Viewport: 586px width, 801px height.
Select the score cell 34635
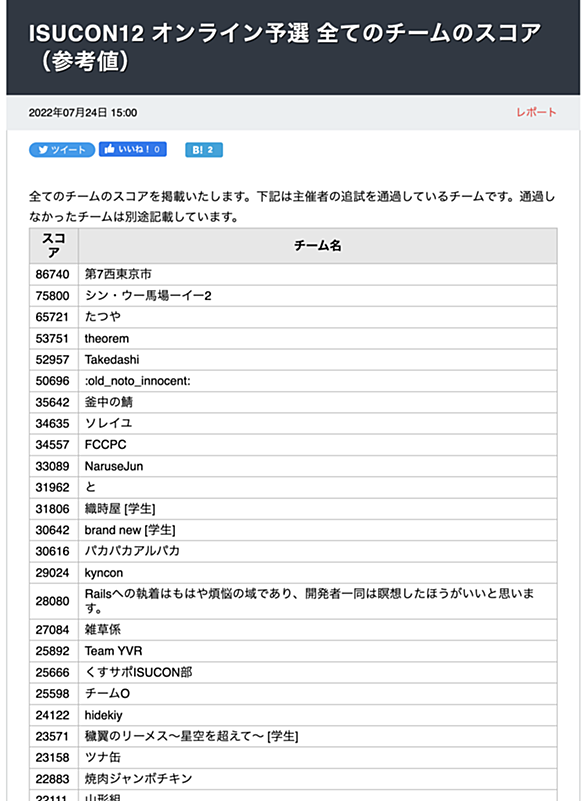tap(54, 423)
